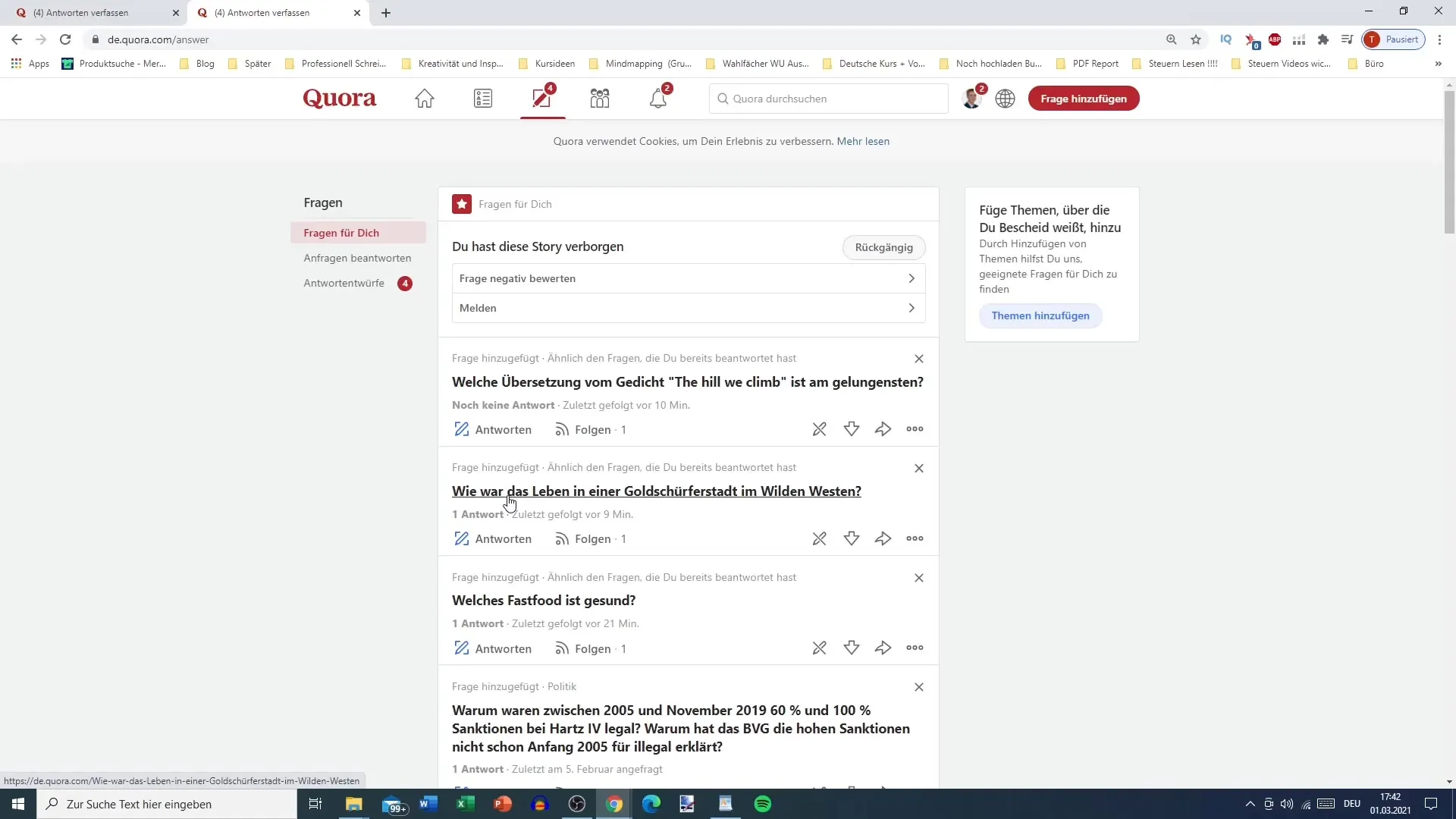Open the 'Welches Fastfood ist gesund?' question
Image resolution: width=1456 pixels, height=819 pixels.
coord(544,601)
